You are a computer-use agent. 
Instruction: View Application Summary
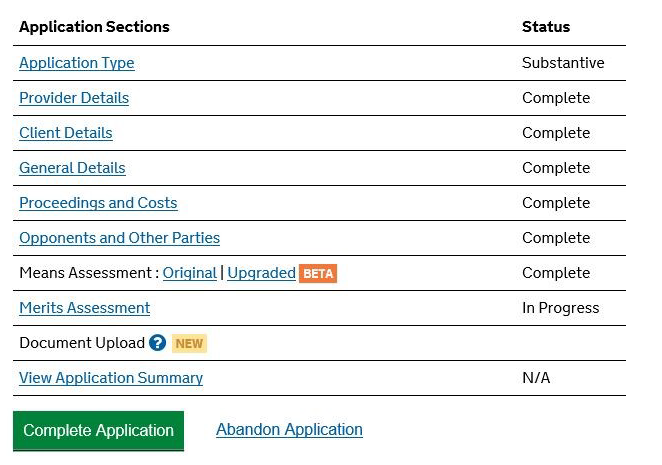pos(111,378)
